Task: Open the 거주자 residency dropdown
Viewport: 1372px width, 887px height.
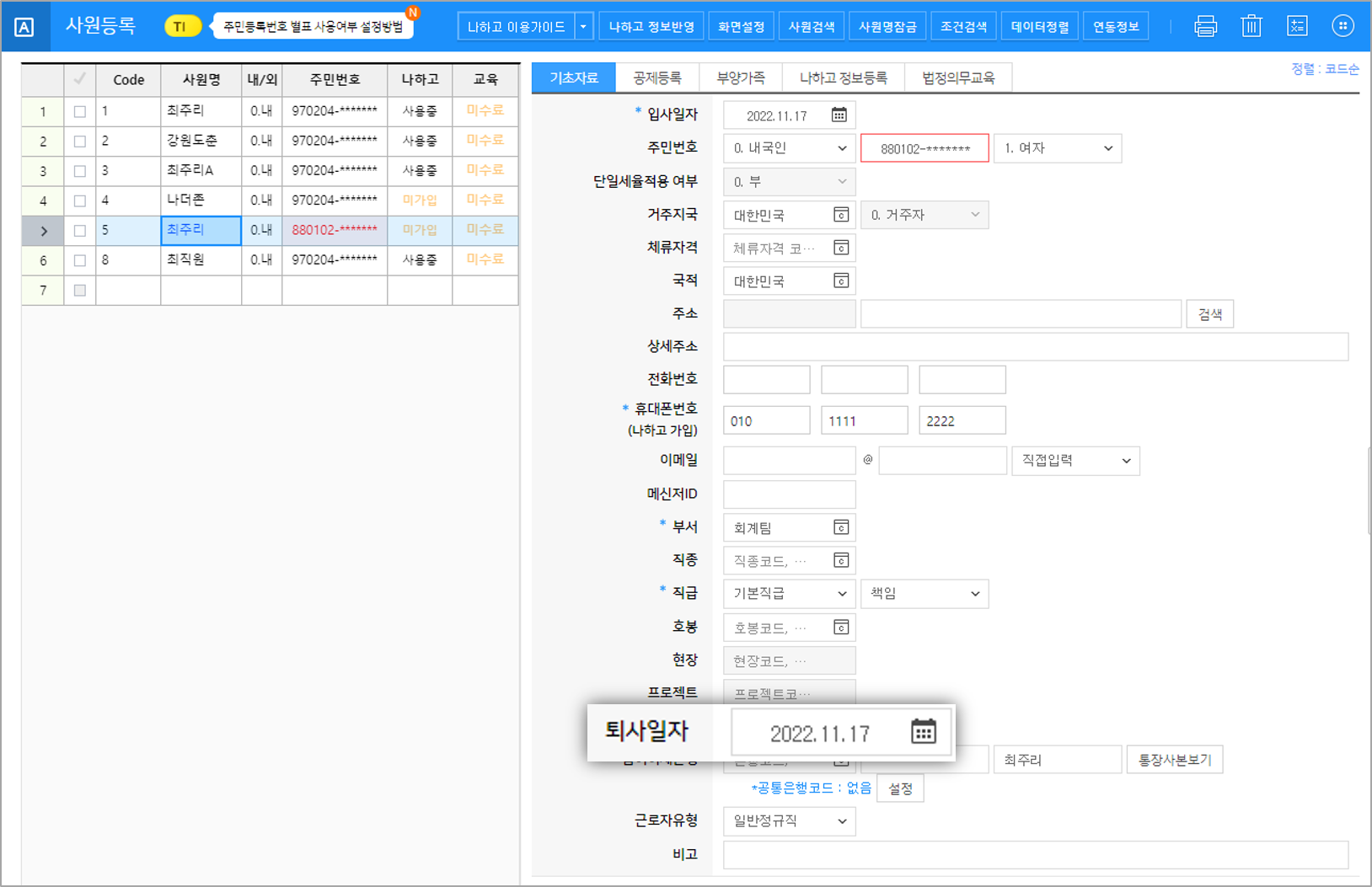Action: [924, 215]
